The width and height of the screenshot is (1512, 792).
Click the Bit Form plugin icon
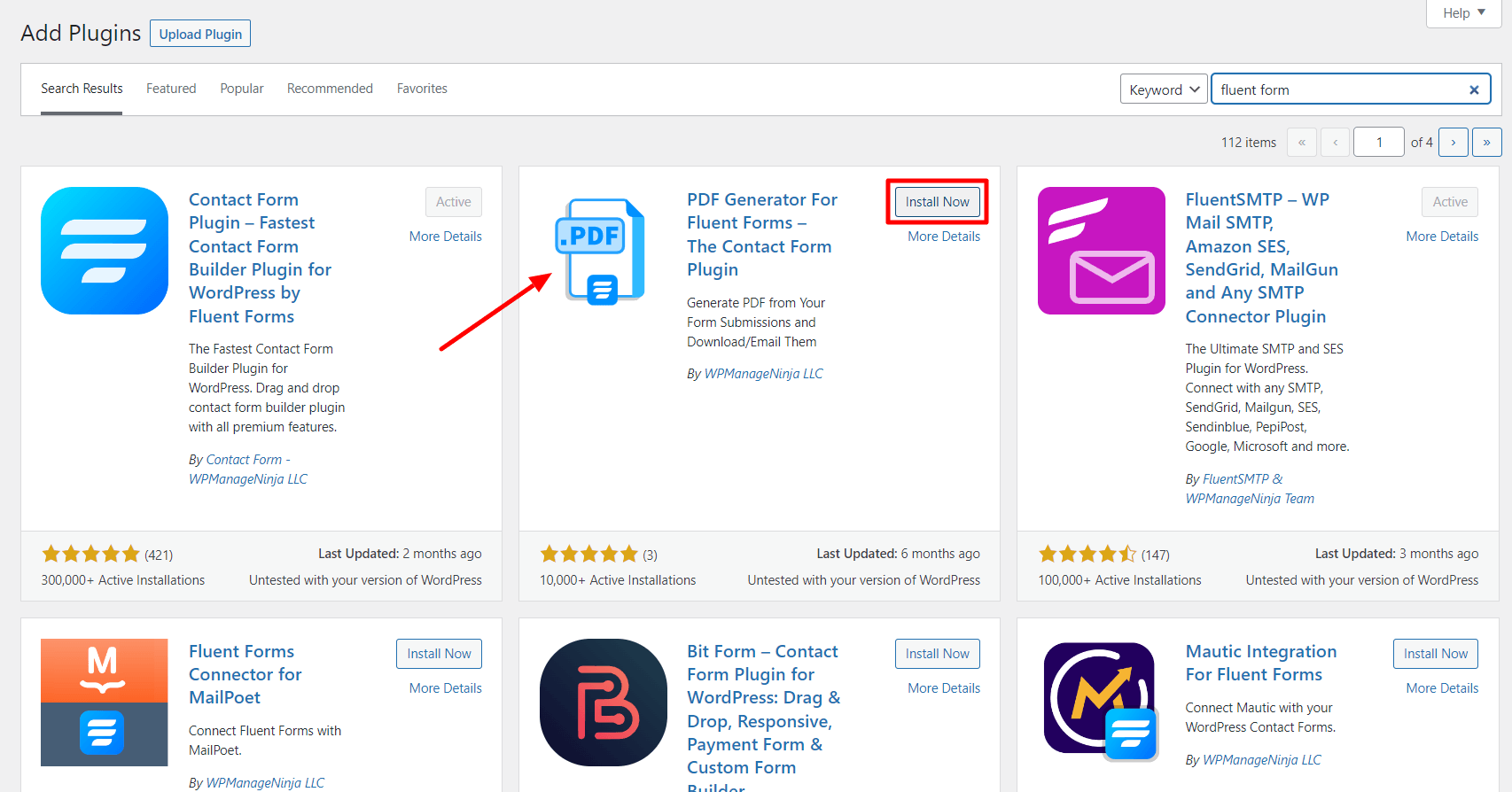pyautogui.click(x=603, y=702)
